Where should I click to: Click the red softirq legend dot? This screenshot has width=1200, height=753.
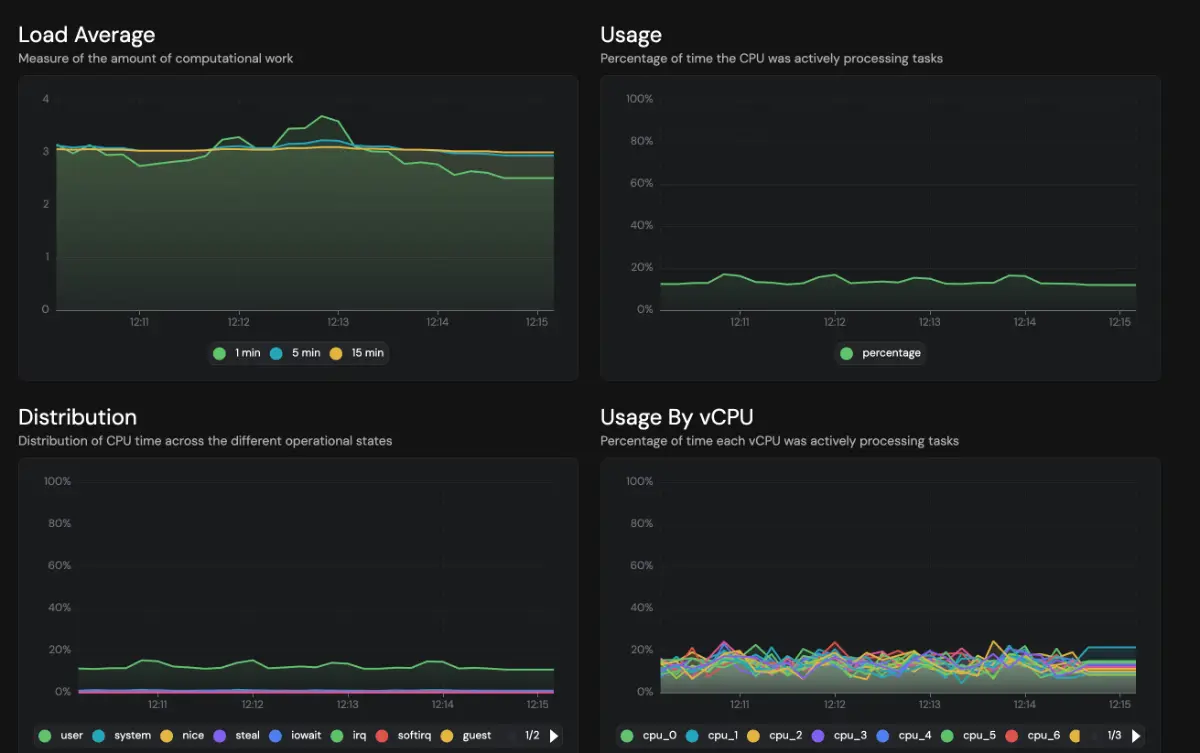click(381, 736)
